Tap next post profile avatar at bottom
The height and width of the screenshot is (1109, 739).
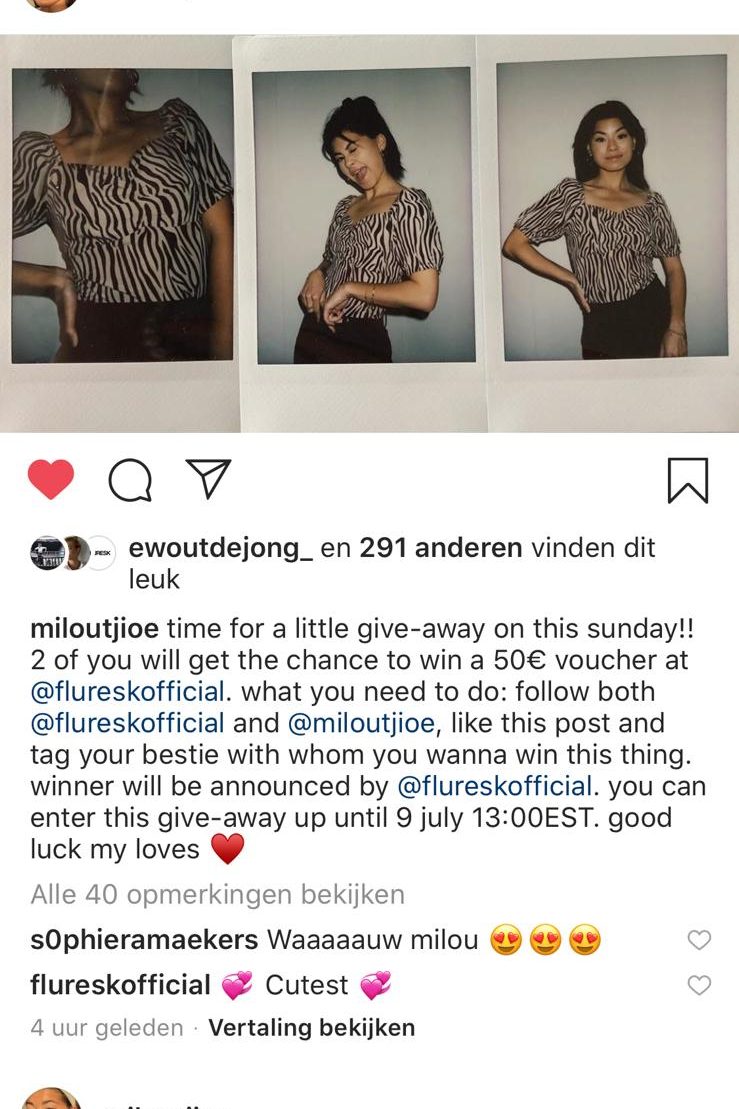click(x=50, y=1098)
